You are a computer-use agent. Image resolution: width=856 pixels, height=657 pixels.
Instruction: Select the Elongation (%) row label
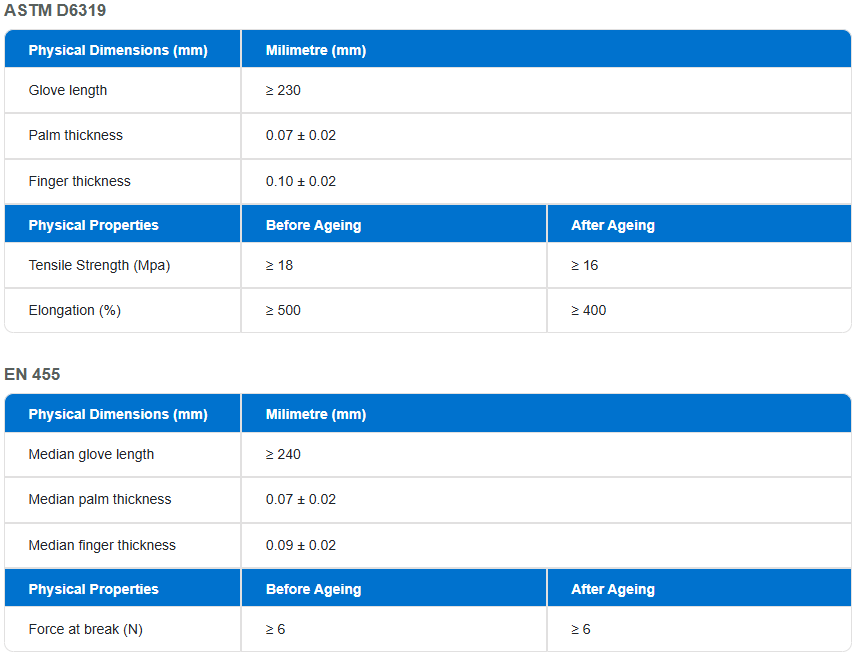(x=75, y=310)
